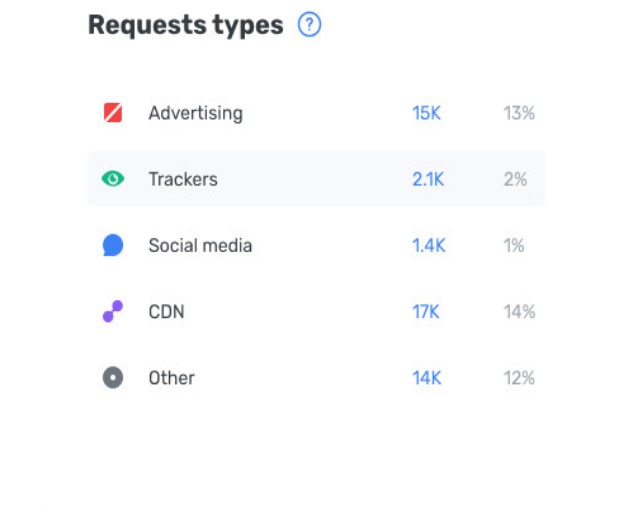
Task: Click the Other request type label
Action: click(171, 378)
